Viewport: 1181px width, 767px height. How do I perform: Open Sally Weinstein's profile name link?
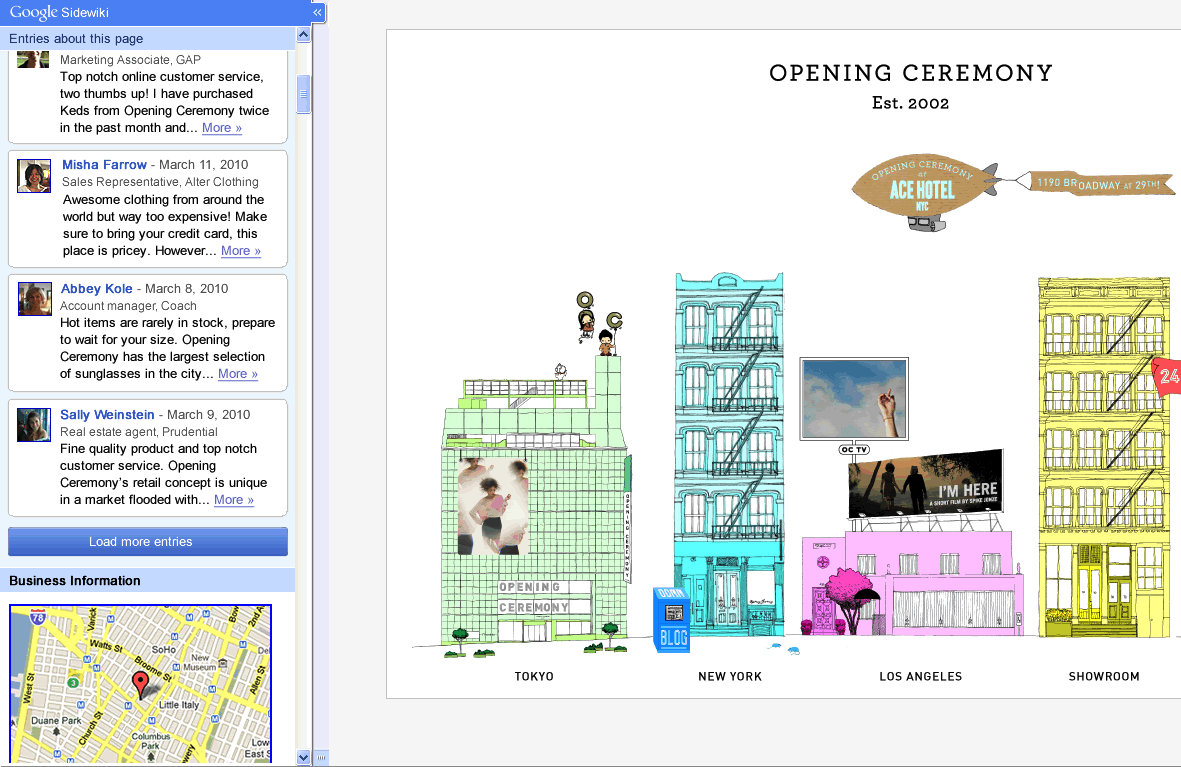tap(107, 414)
